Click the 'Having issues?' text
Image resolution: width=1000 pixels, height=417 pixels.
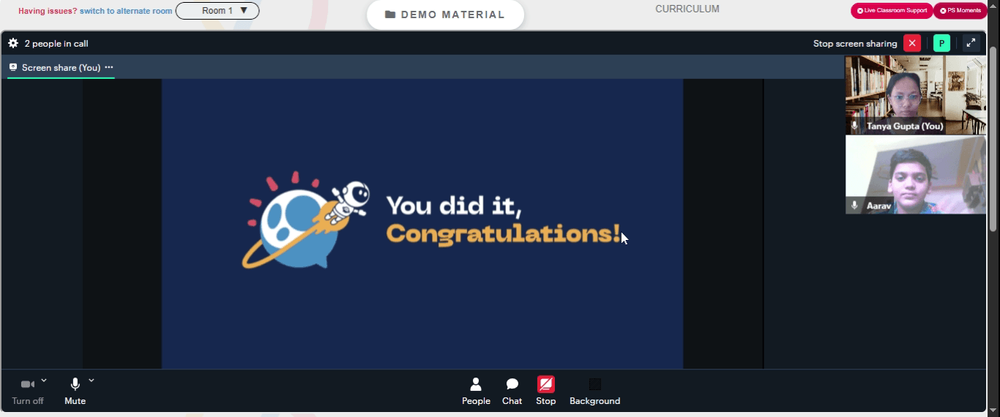pyautogui.click(x=48, y=11)
